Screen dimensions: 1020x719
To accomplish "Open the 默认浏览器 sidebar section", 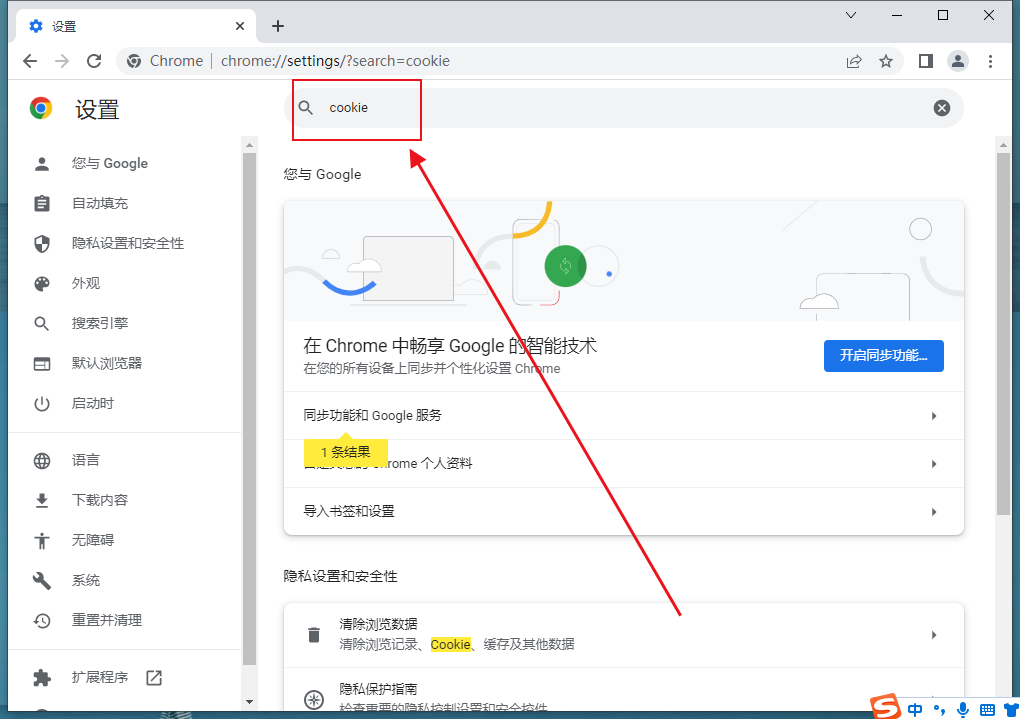I will (x=107, y=363).
